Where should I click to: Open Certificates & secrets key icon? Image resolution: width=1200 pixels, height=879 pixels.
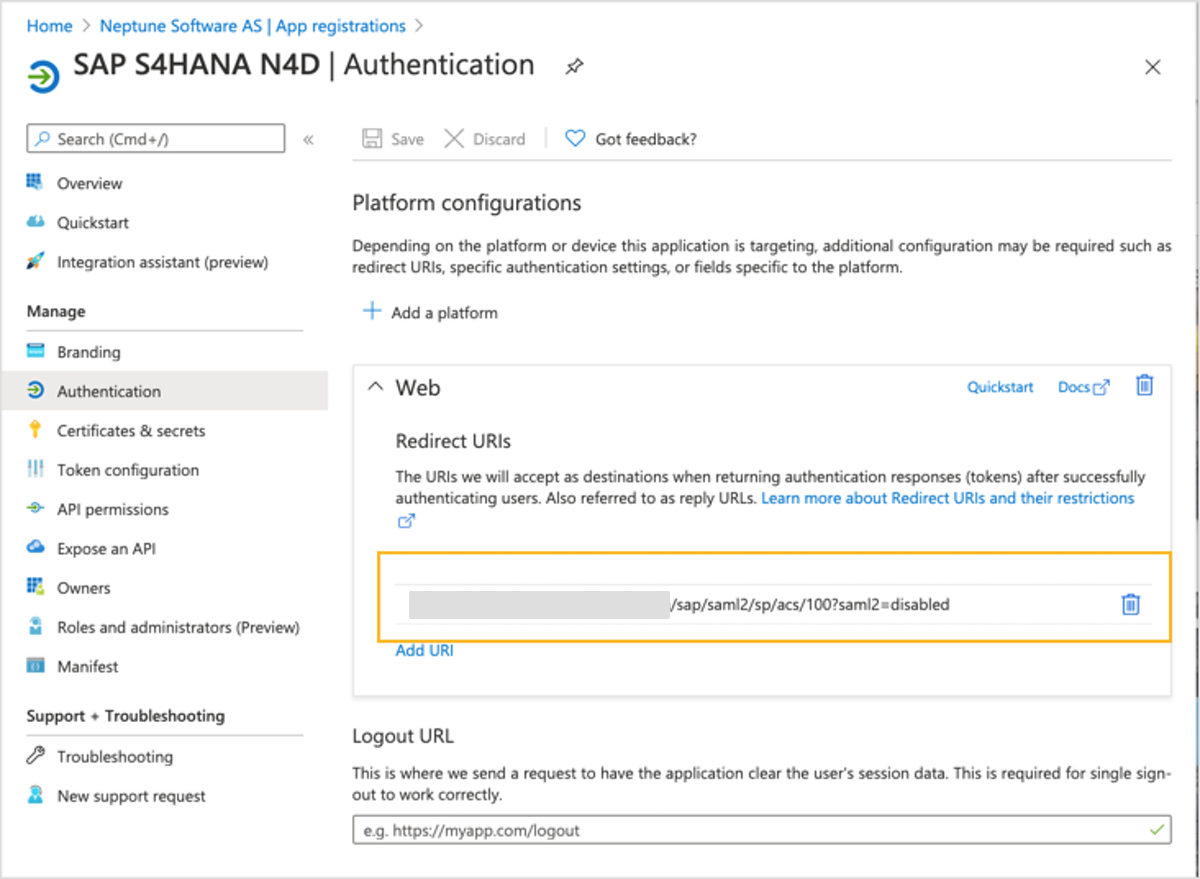point(36,431)
